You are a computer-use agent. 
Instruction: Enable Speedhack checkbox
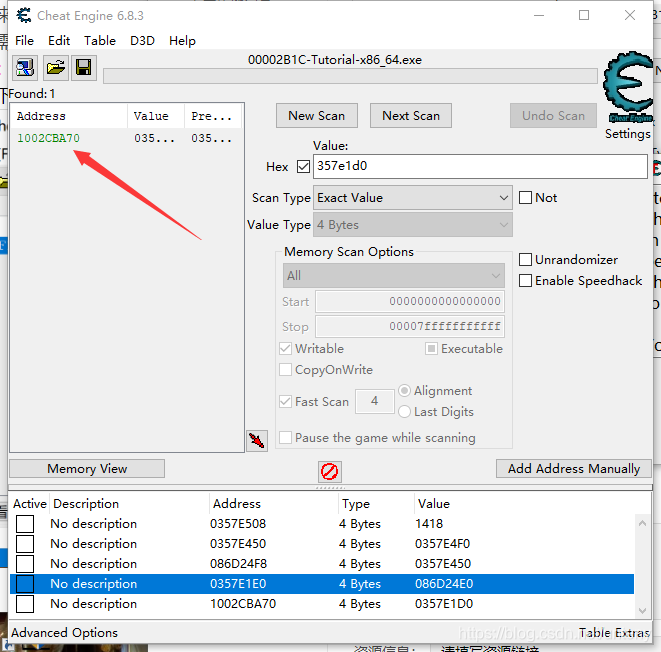525,281
